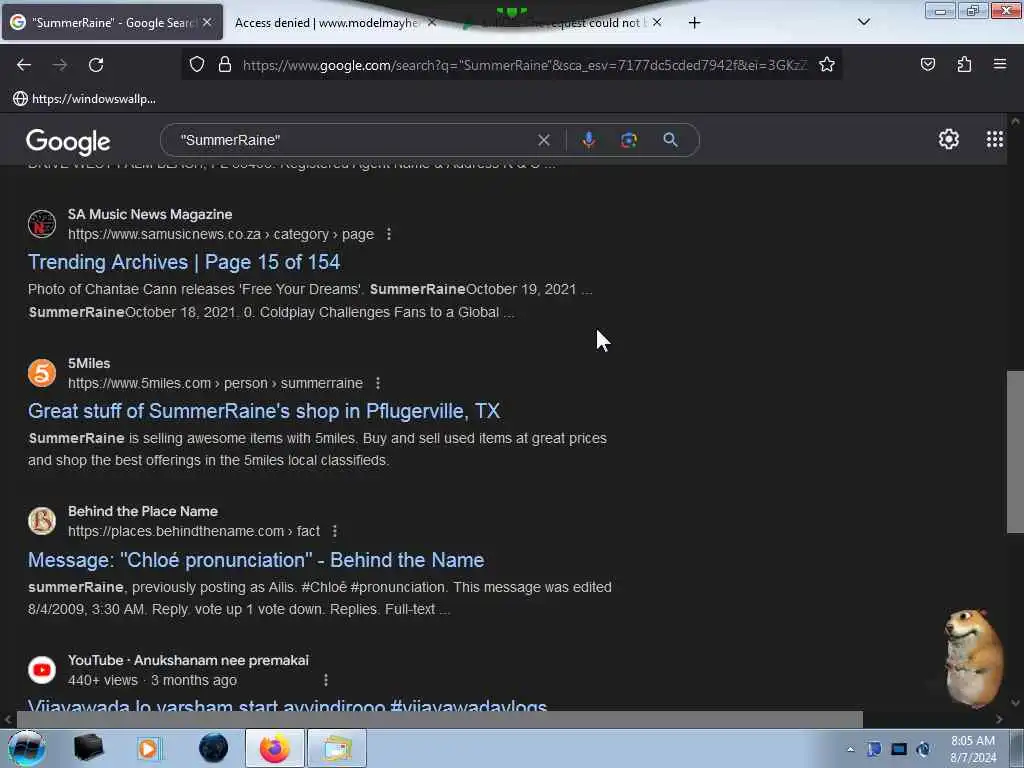View site security via the padlock icon
The height and width of the screenshot is (768, 1024).
[x=225, y=65]
